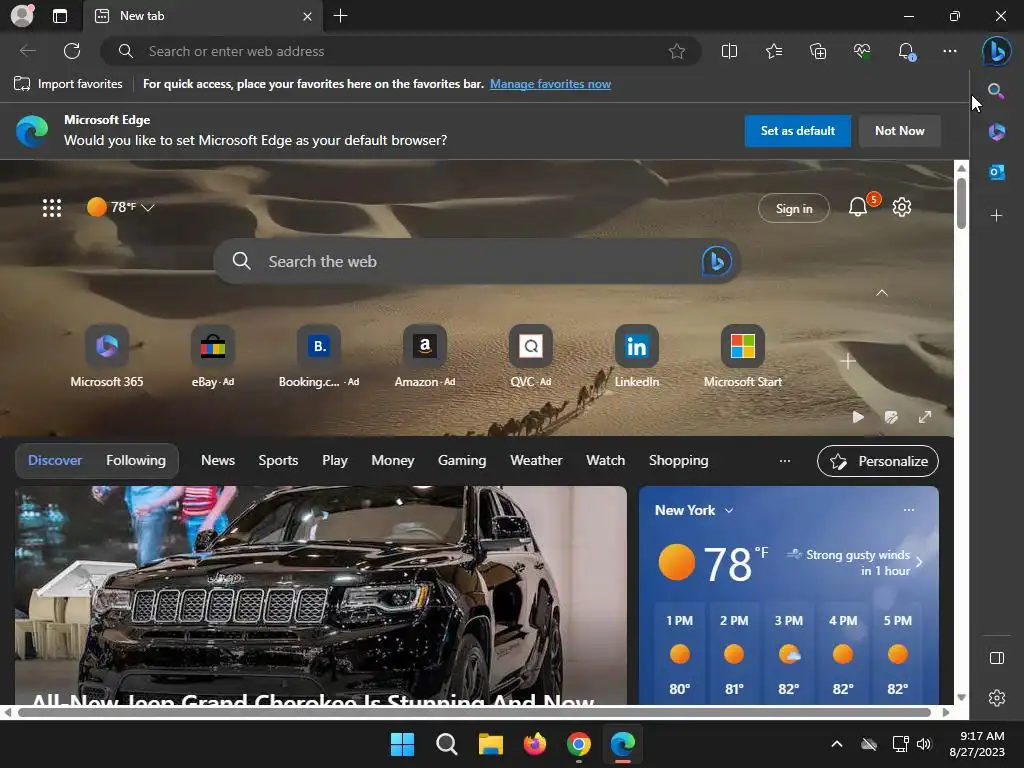
Task: Open the Gaming feed tab
Action: (x=462, y=460)
